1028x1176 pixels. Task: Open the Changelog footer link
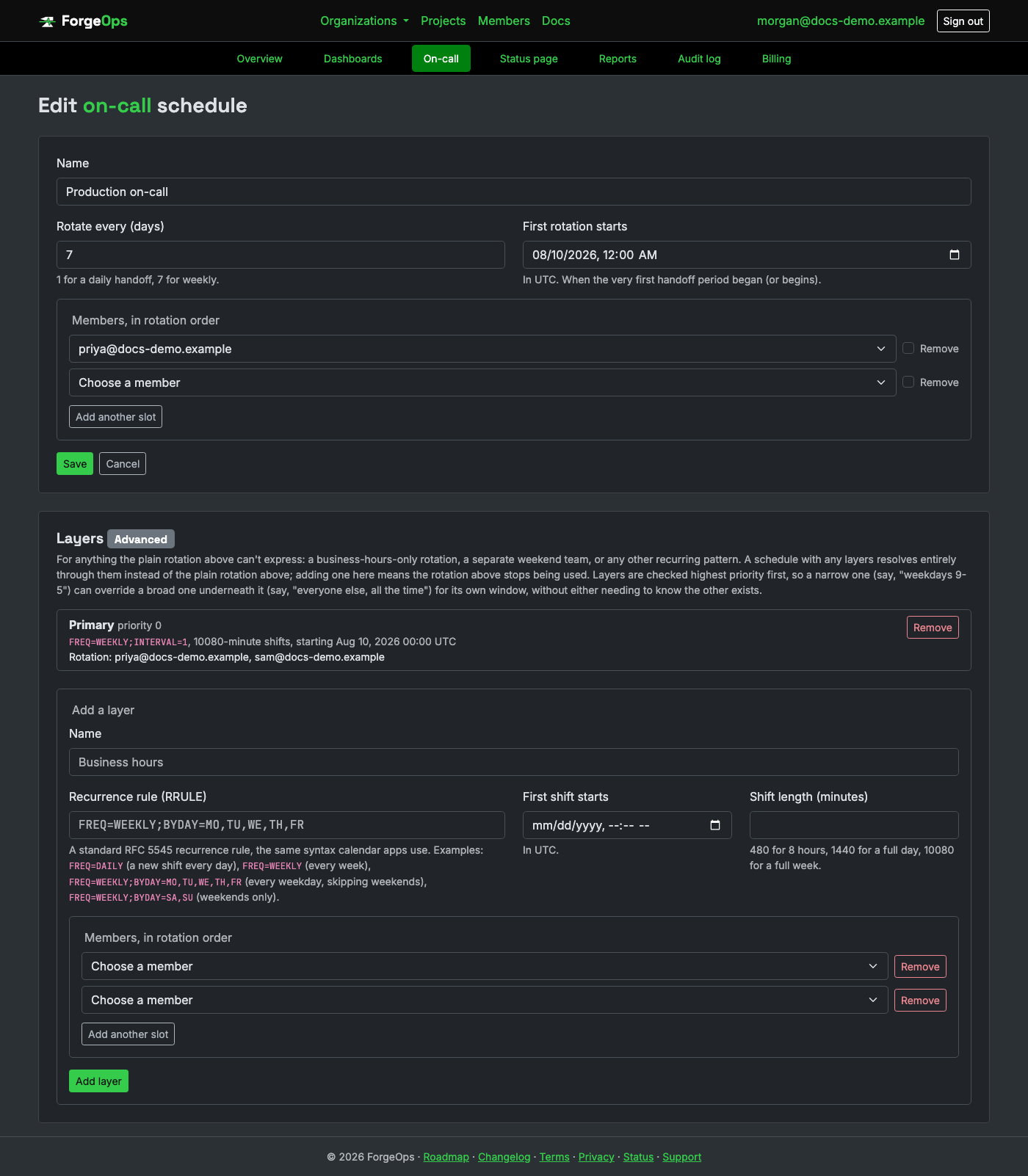coord(504,1157)
